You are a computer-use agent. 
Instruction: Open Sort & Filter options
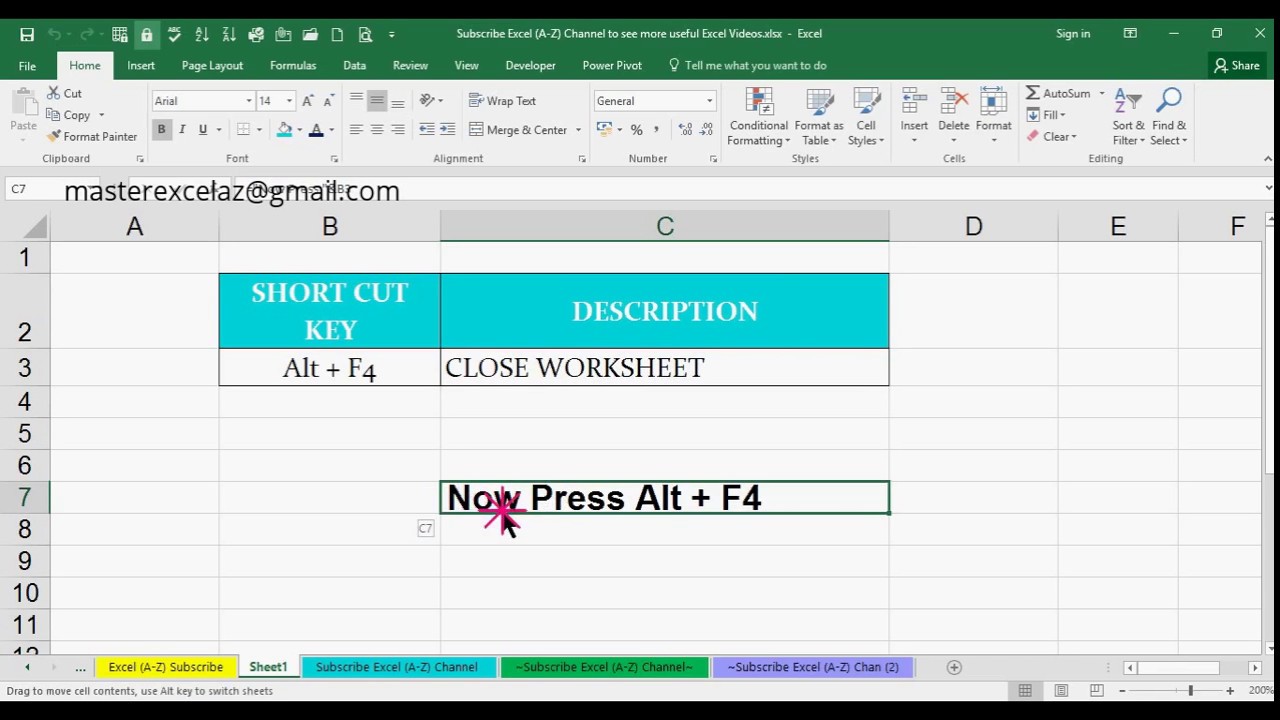(1128, 118)
